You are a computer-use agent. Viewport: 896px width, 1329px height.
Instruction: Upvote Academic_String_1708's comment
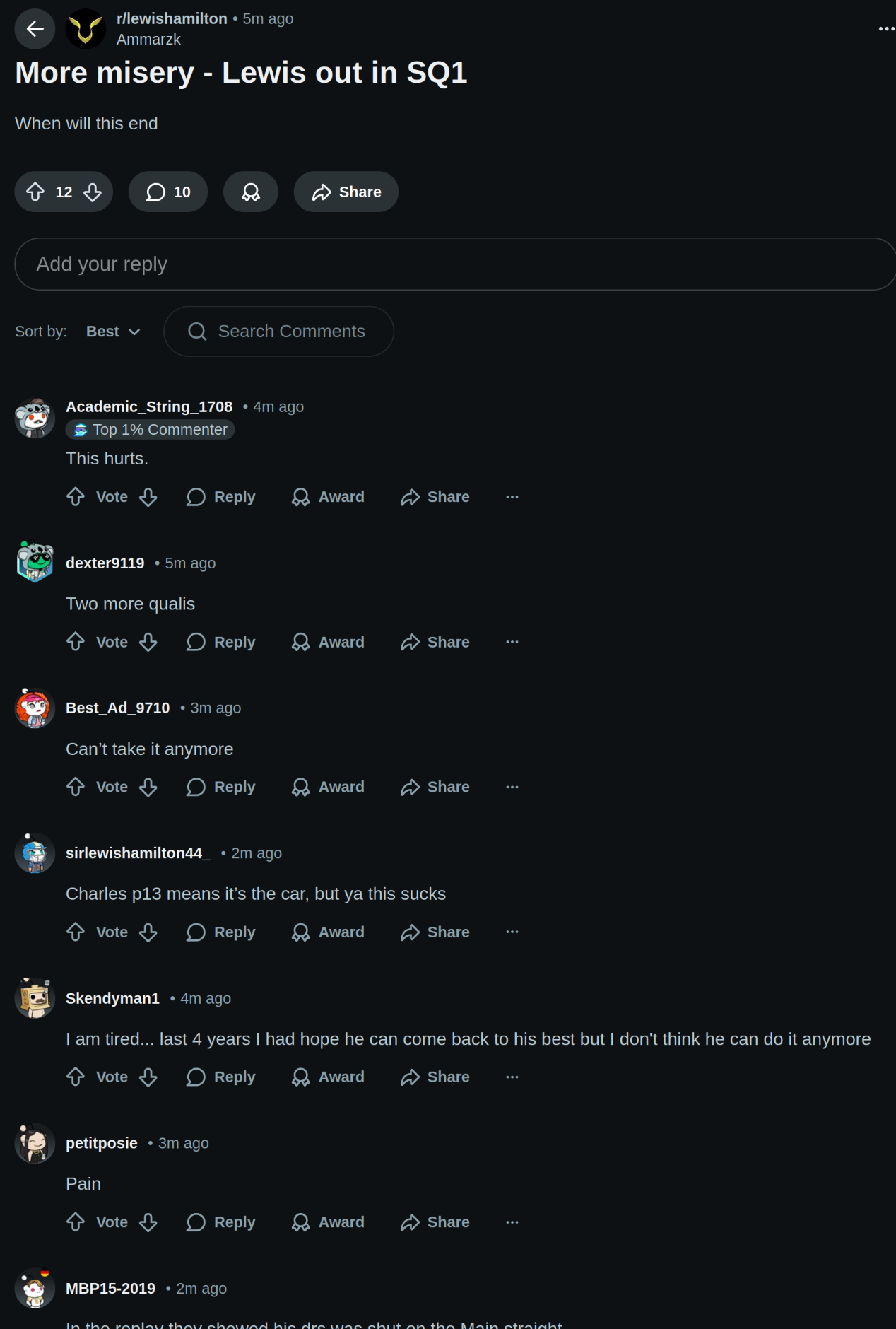[x=76, y=497]
